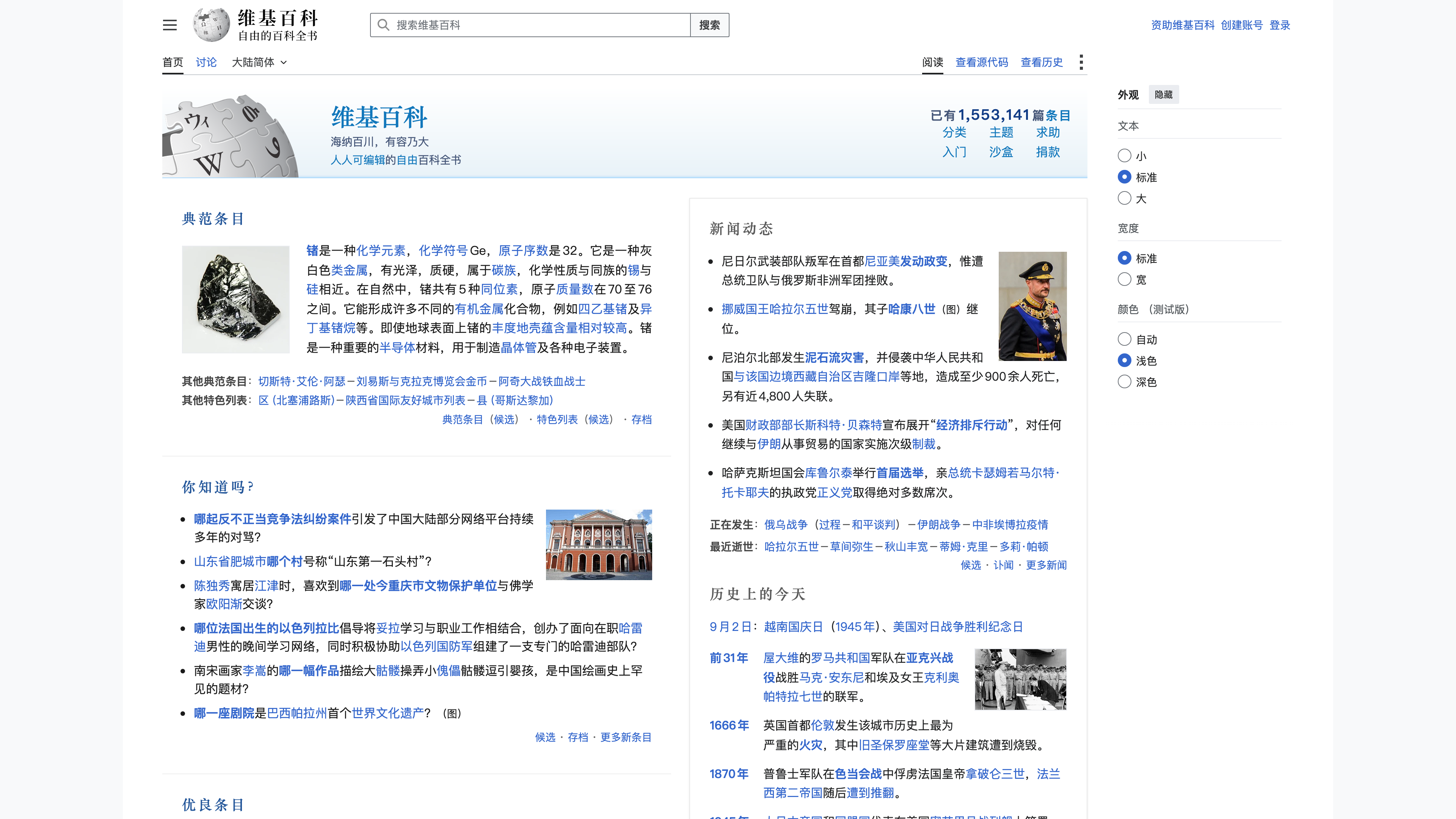The width and height of the screenshot is (1456, 819).
Task: Select text size 标准
Action: [x=1124, y=177]
